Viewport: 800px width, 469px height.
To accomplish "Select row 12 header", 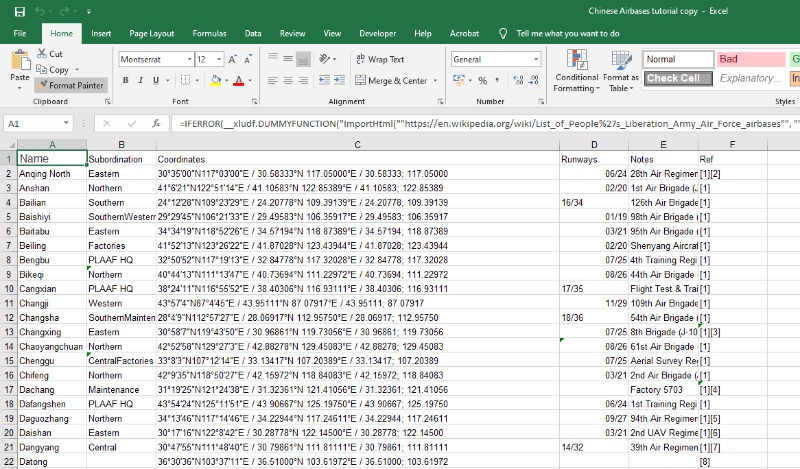I will point(9,317).
